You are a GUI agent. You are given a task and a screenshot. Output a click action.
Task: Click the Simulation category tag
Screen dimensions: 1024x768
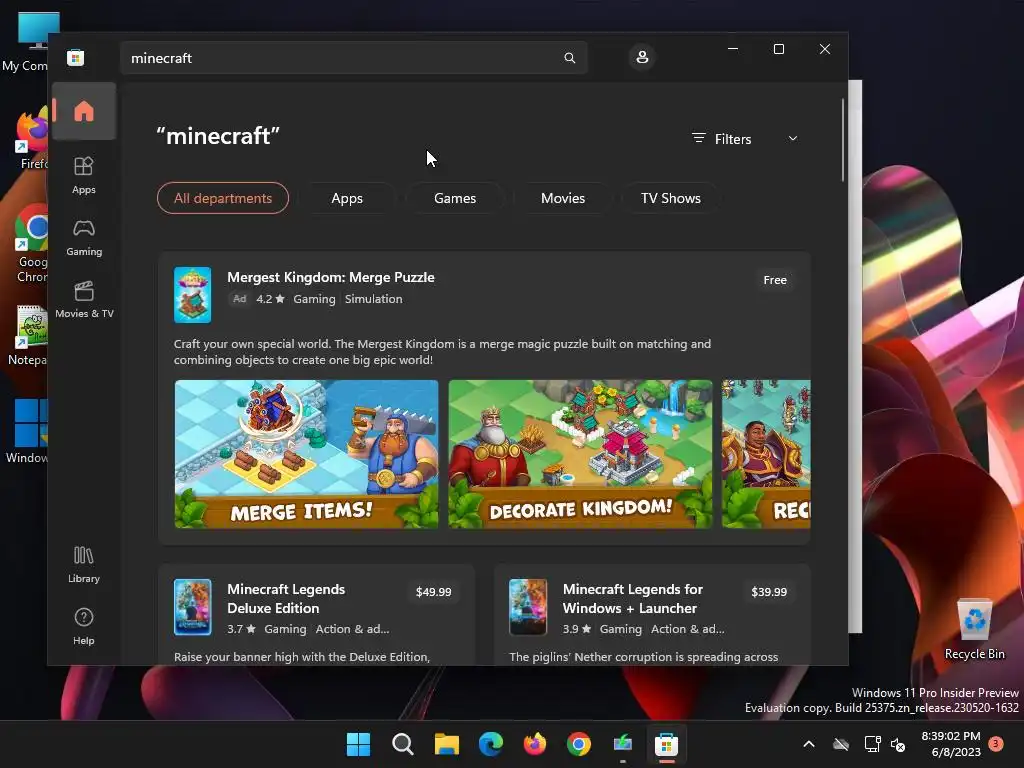pos(374,298)
